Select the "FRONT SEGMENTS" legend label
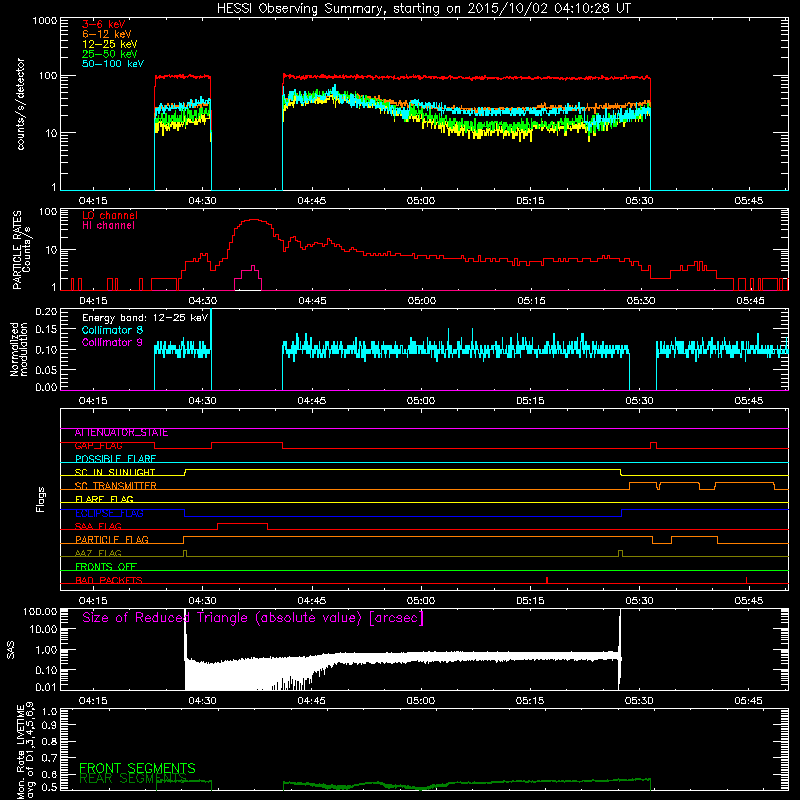The width and height of the screenshot is (800, 800). click(137, 768)
